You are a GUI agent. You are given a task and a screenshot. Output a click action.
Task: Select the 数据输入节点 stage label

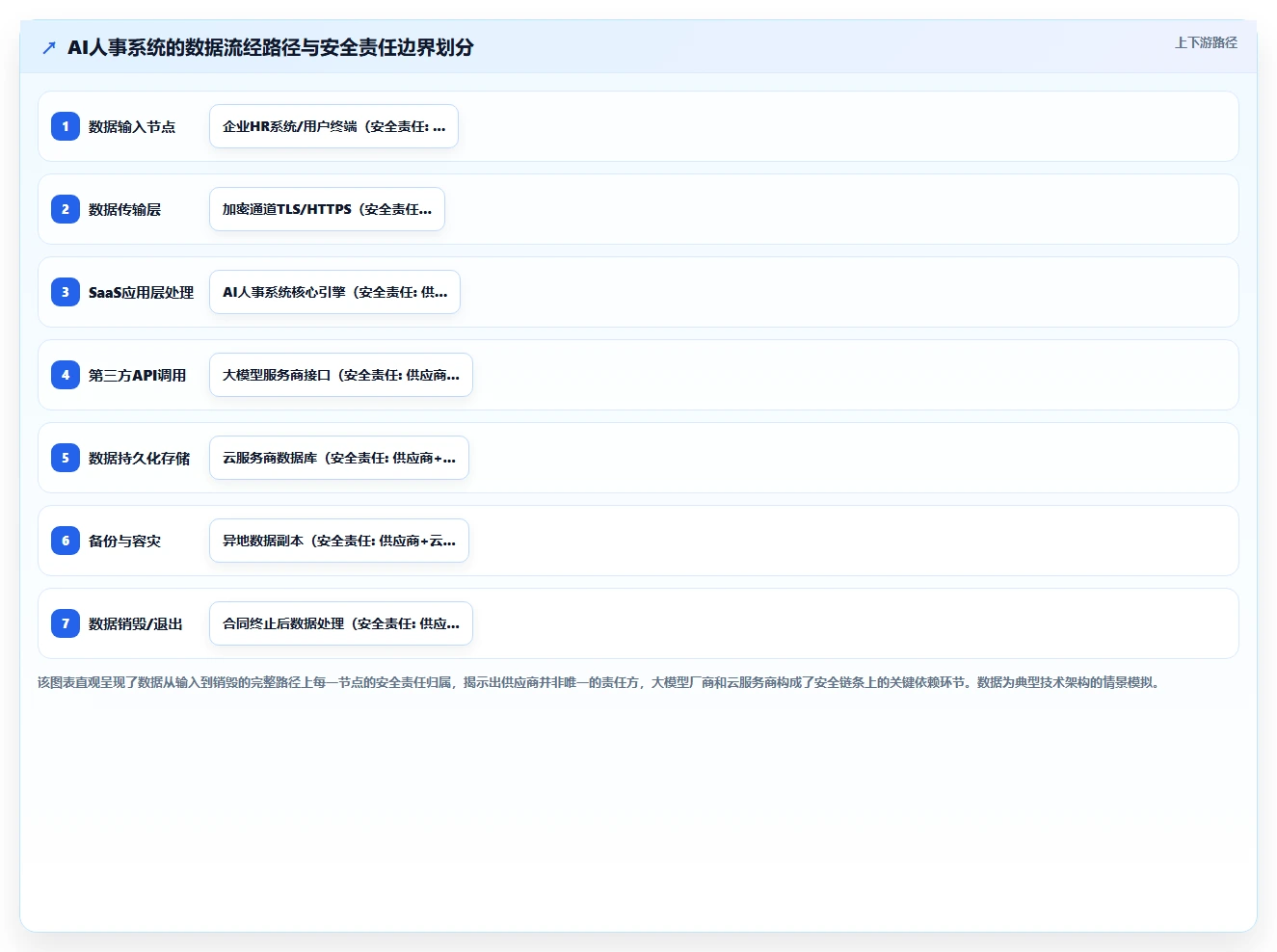132,126
